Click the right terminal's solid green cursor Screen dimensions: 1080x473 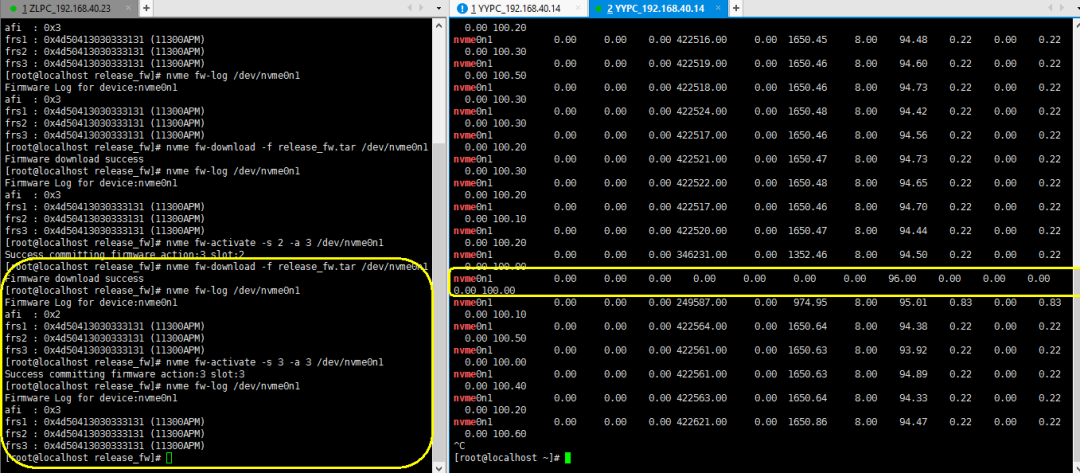pos(568,458)
